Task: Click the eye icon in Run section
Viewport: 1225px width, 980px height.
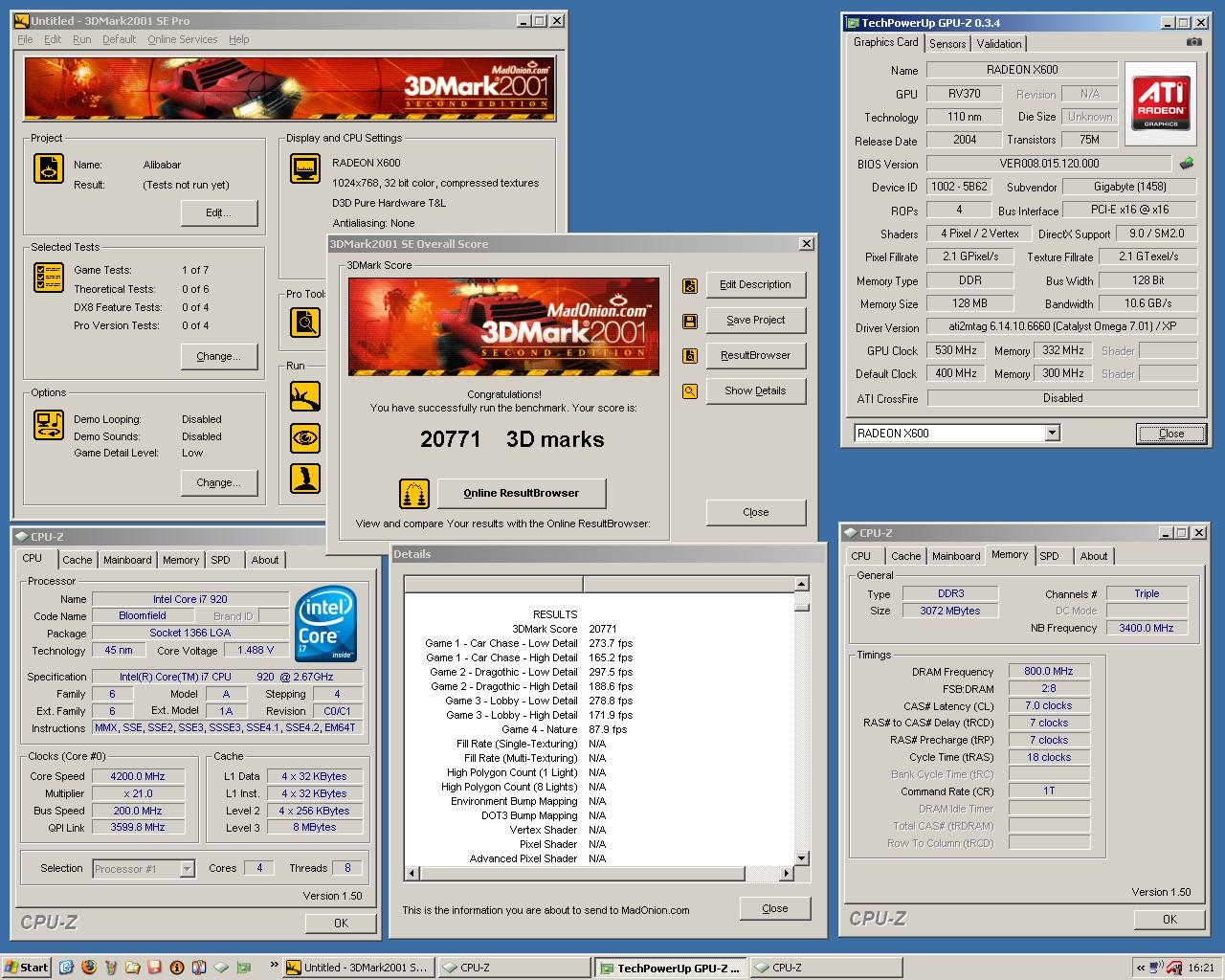Action: pos(305,438)
